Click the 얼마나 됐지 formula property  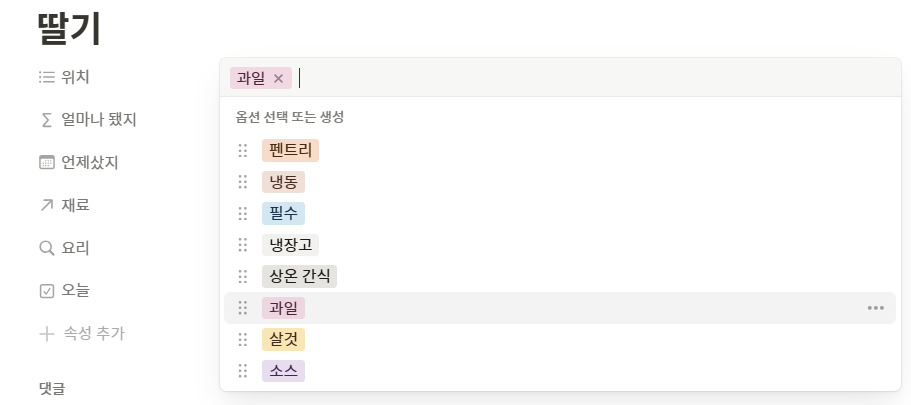[x=98, y=120]
